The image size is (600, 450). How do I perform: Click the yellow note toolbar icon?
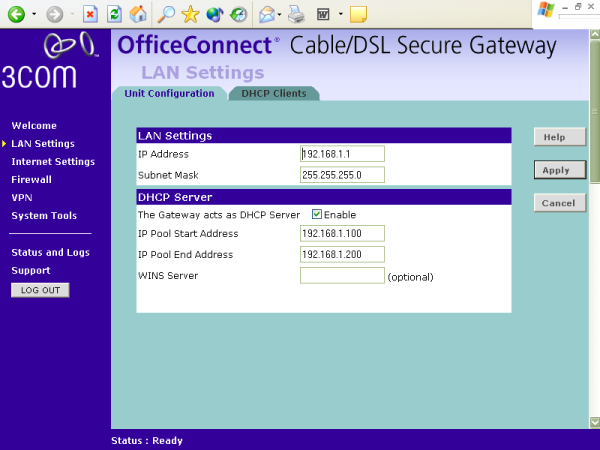click(x=359, y=15)
